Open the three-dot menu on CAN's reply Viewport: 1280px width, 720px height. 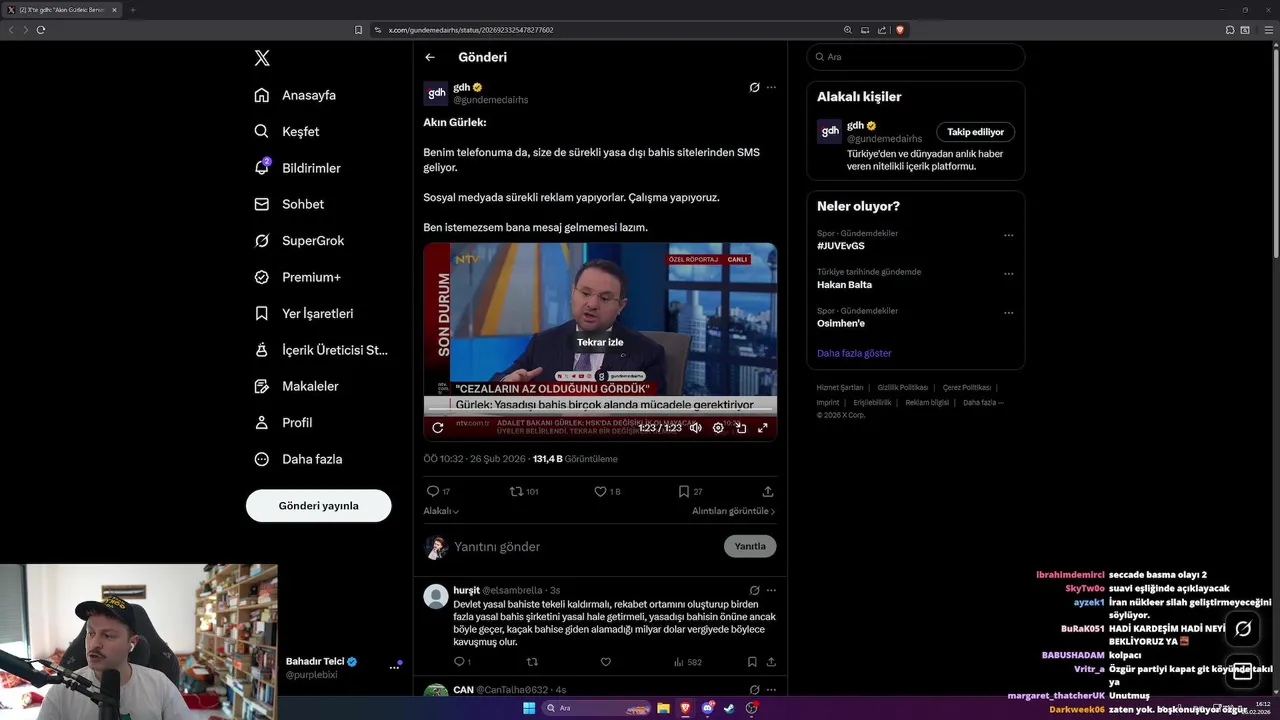[771, 689]
